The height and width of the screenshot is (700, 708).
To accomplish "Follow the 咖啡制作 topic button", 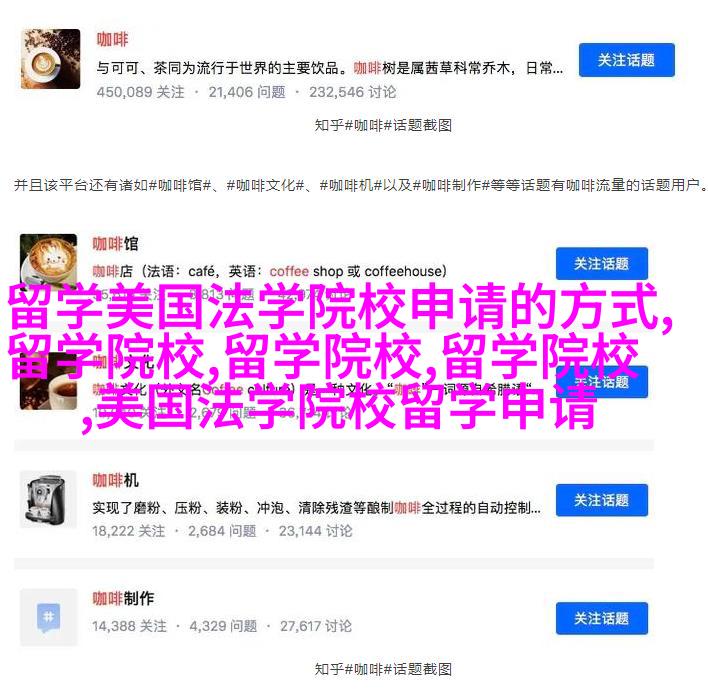I will click(x=601, y=618).
